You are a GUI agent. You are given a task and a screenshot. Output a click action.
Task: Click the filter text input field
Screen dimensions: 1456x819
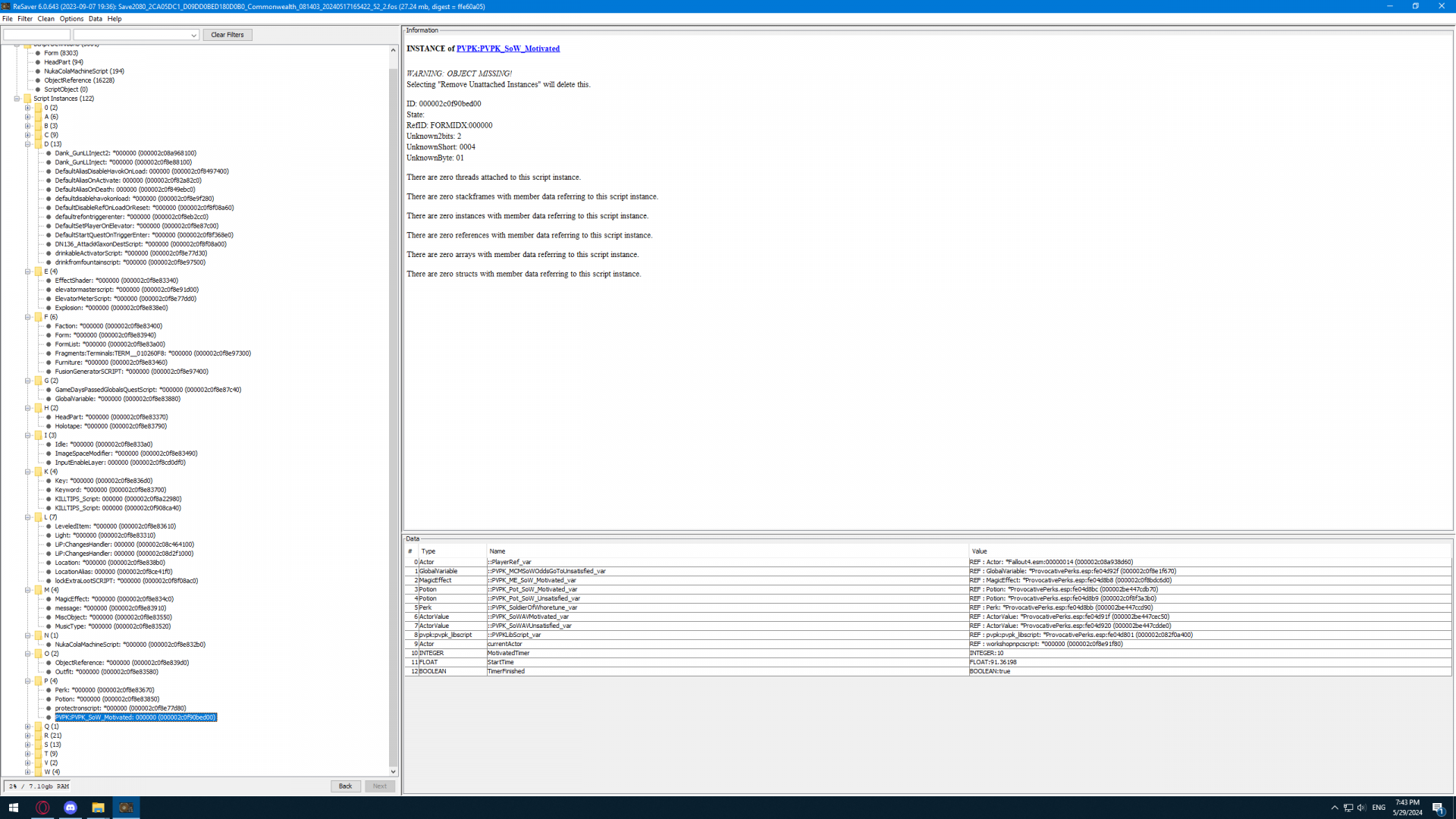(36, 35)
